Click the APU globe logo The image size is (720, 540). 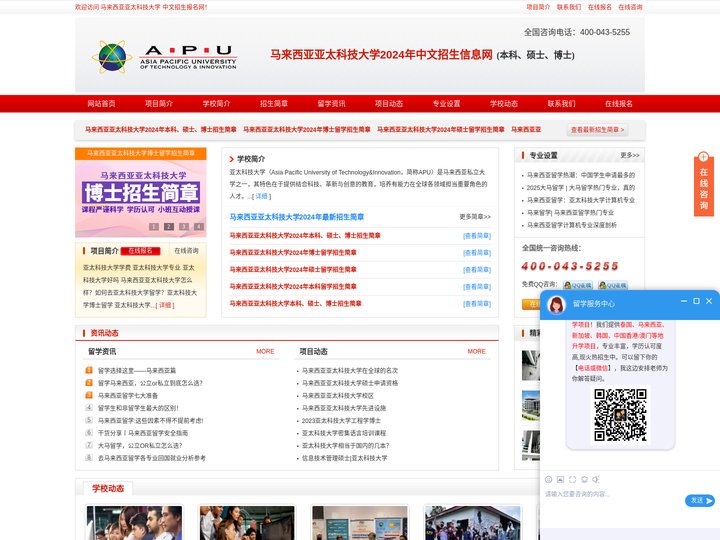pyautogui.click(x=112, y=57)
